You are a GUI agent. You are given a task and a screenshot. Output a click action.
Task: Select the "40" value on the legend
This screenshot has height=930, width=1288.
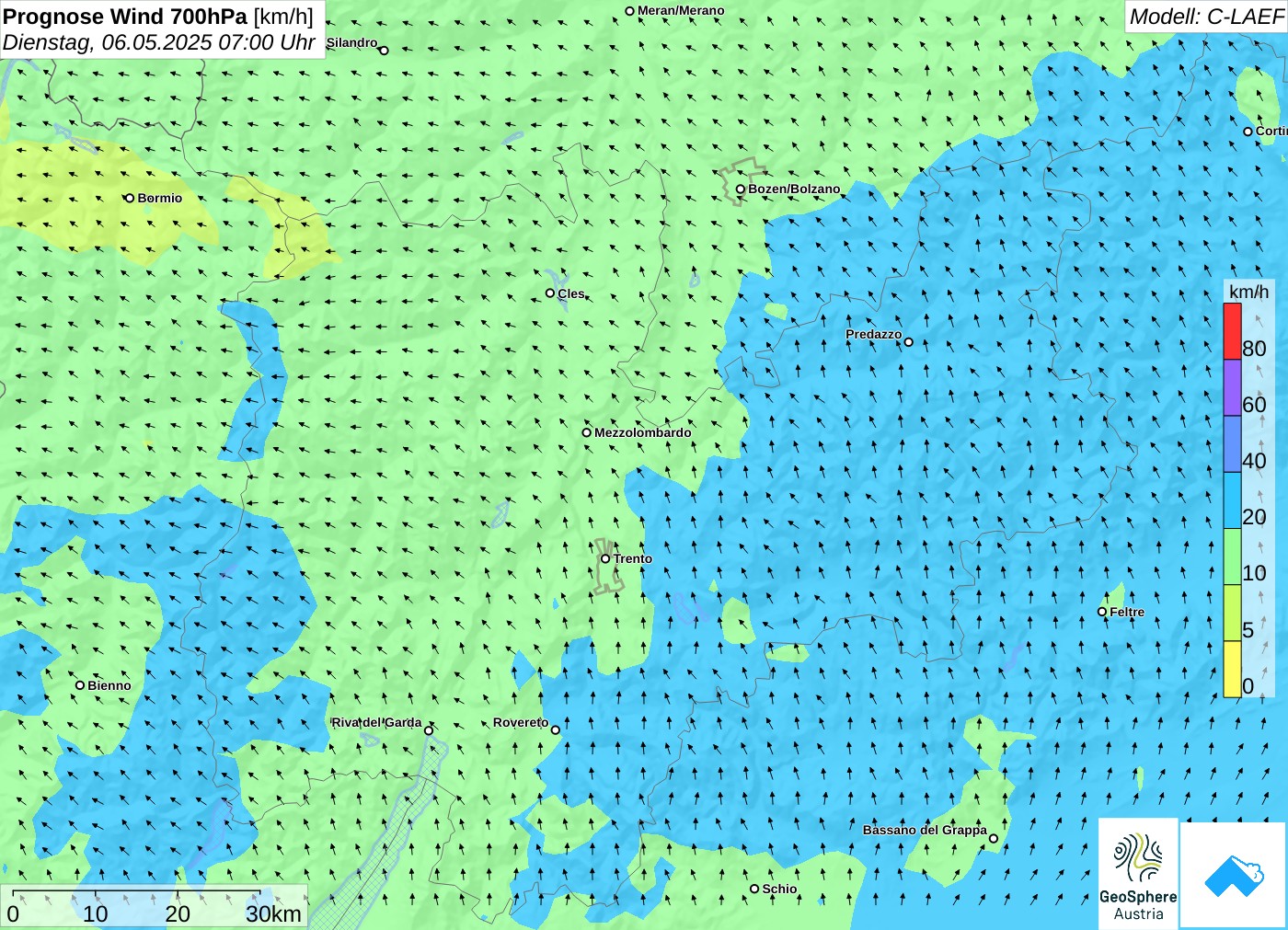point(1254,461)
